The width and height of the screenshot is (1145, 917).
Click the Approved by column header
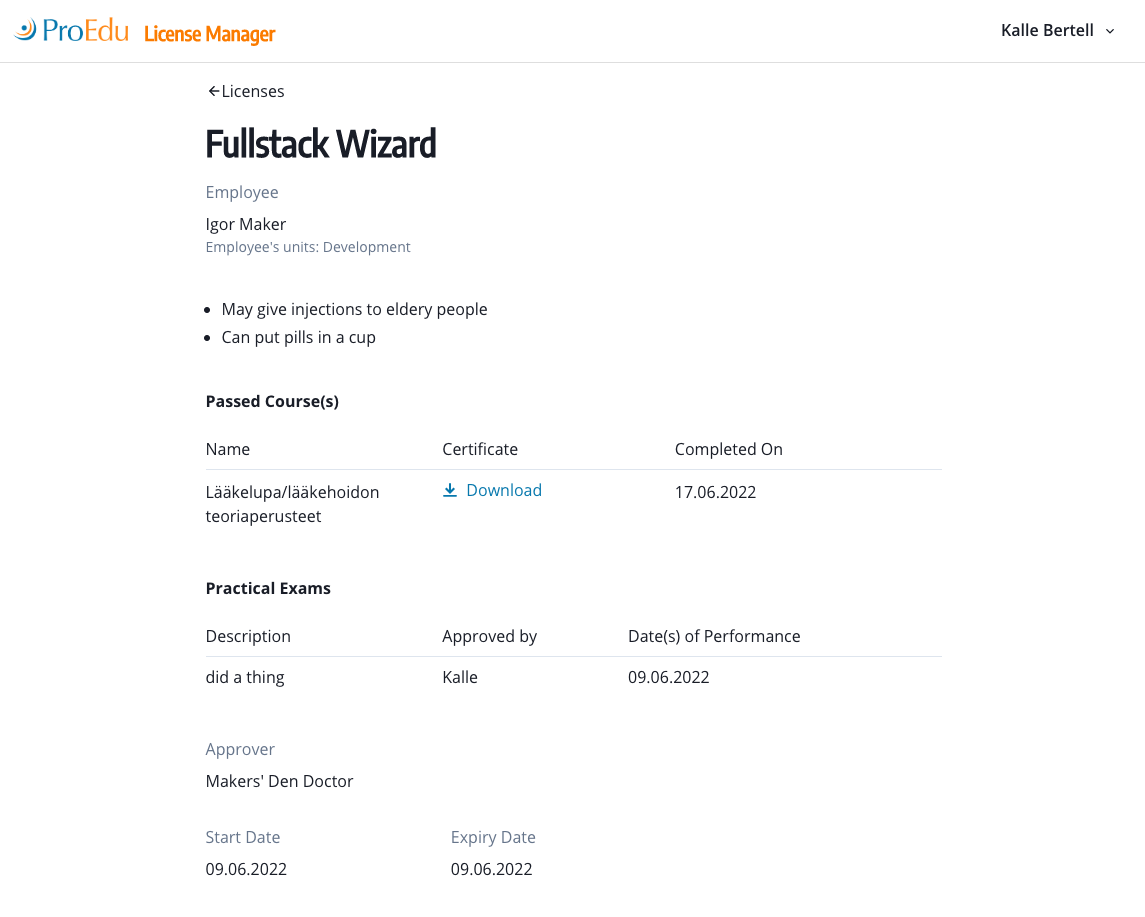[x=489, y=636]
